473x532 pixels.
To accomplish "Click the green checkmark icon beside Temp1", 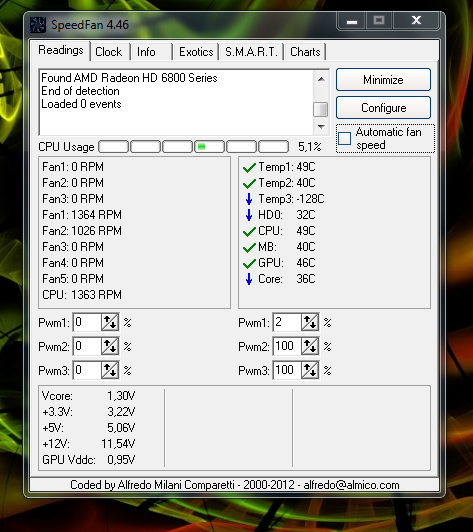I will (x=249, y=167).
